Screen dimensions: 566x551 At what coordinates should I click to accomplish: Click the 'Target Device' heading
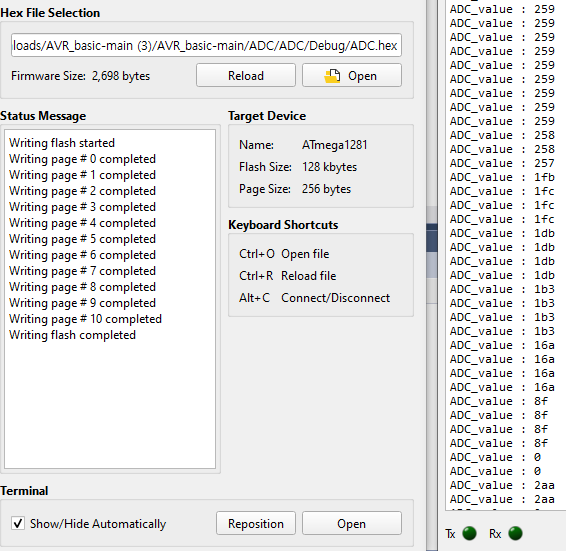267,116
